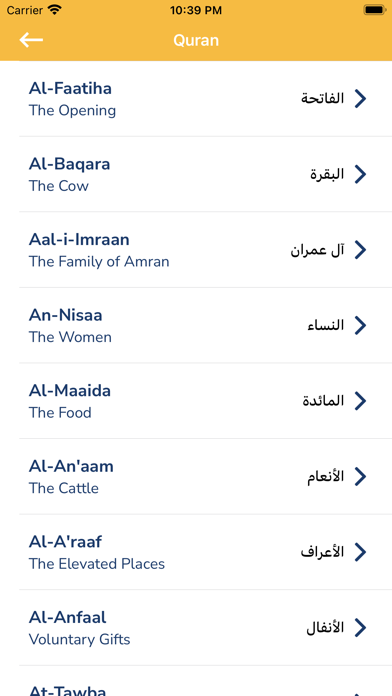Tap chevron beside Al-Baqara row
Screen dimensions: 392x696
[x=360, y=174]
